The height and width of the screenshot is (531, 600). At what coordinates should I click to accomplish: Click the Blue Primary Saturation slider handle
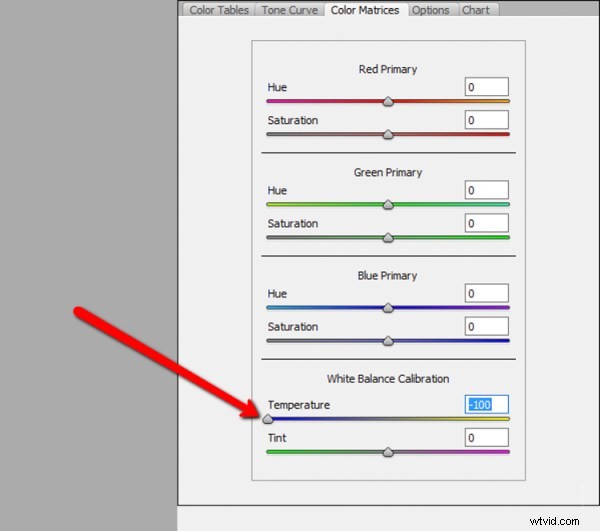tap(388, 340)
